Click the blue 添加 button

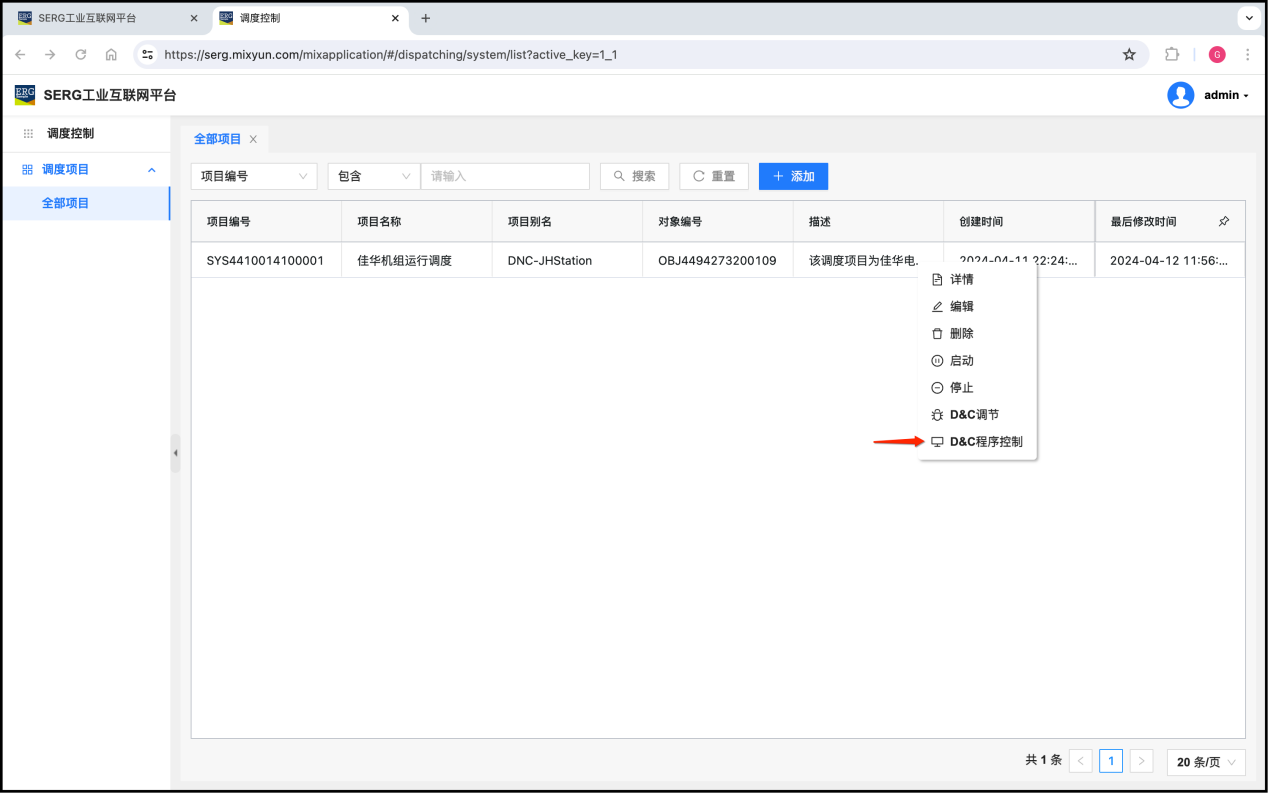pyautogui.click(x=793, y=176)
